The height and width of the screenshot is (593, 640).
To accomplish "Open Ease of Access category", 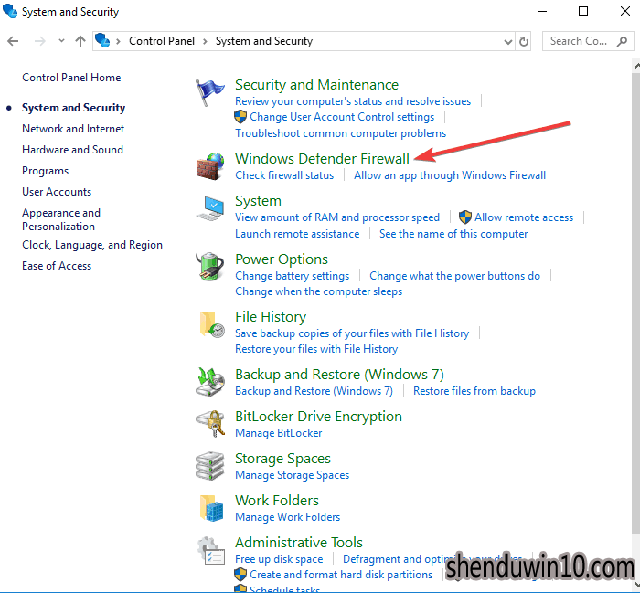I will click(57, 266).
